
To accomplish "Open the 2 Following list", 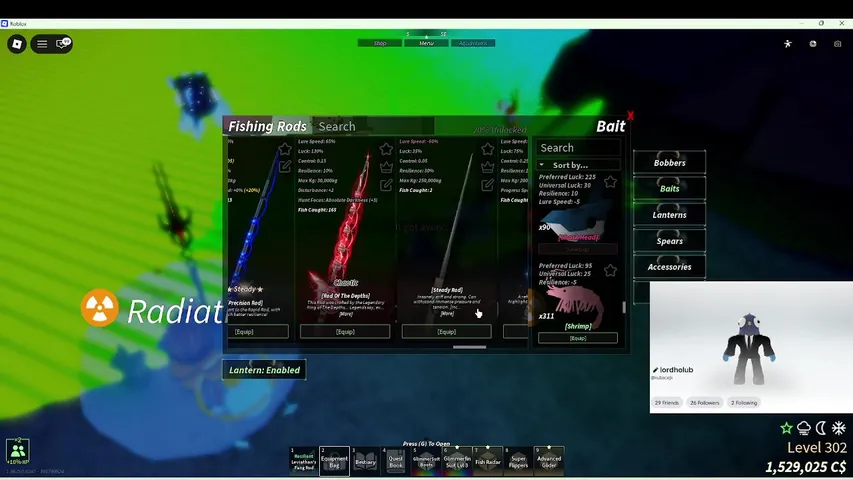I will click(744, 403).
